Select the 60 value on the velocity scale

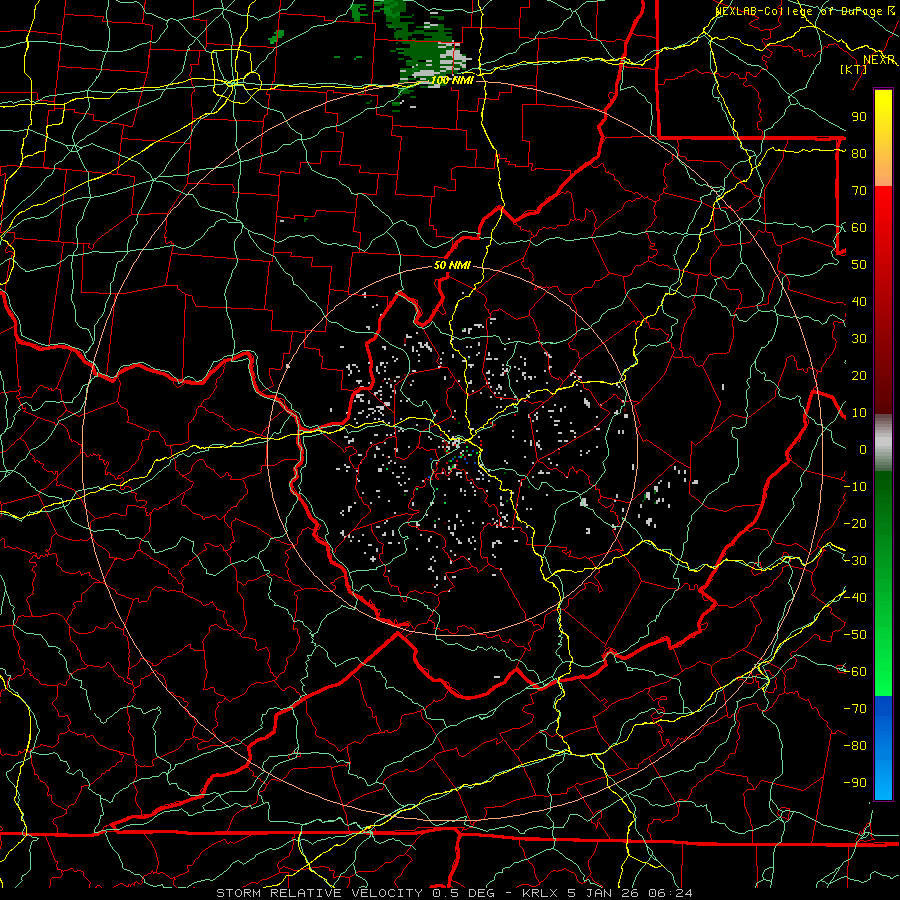pyautogui.click(x=859, y=227)
